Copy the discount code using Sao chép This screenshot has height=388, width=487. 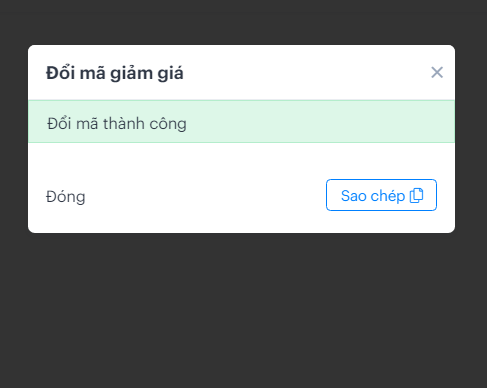coord(381,195)
